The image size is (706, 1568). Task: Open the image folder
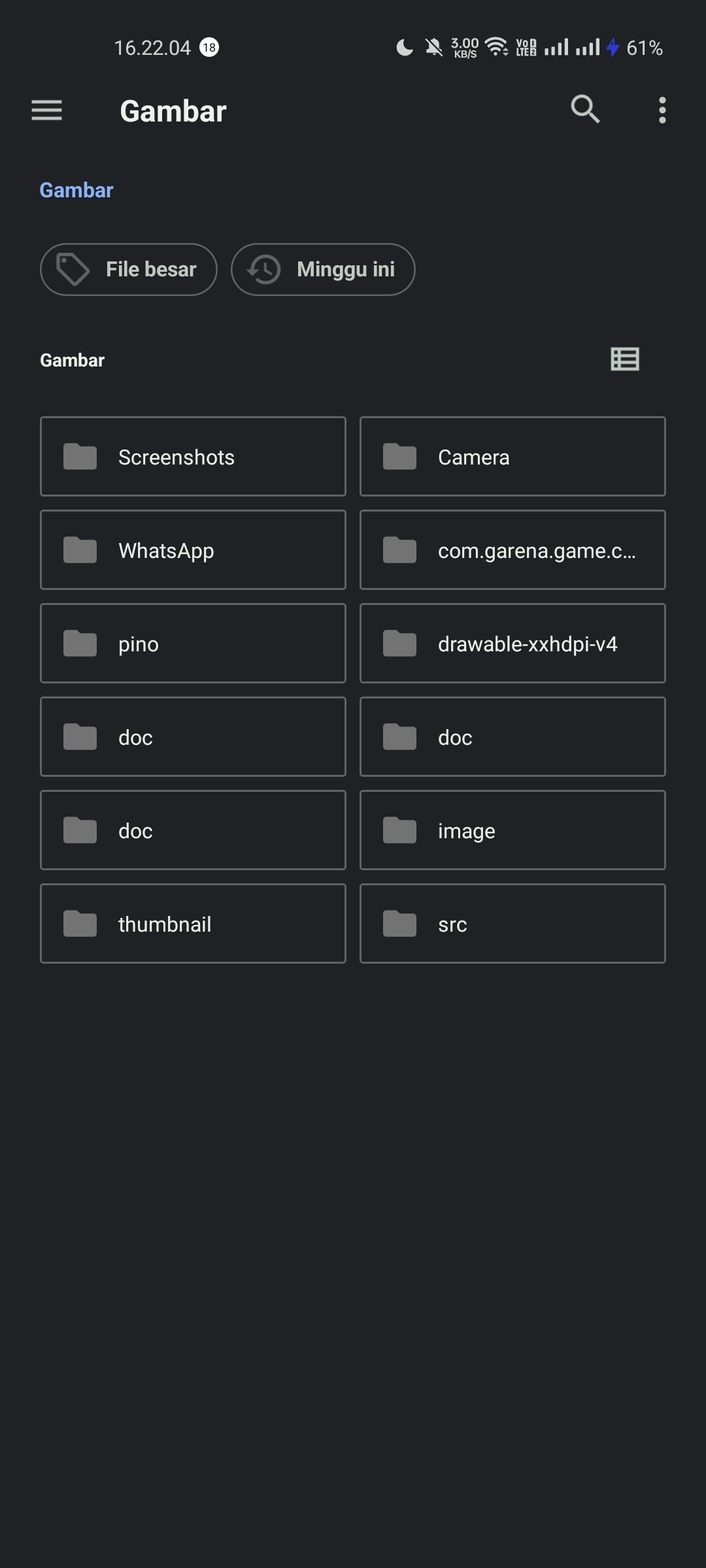click(x=513, y=830)
